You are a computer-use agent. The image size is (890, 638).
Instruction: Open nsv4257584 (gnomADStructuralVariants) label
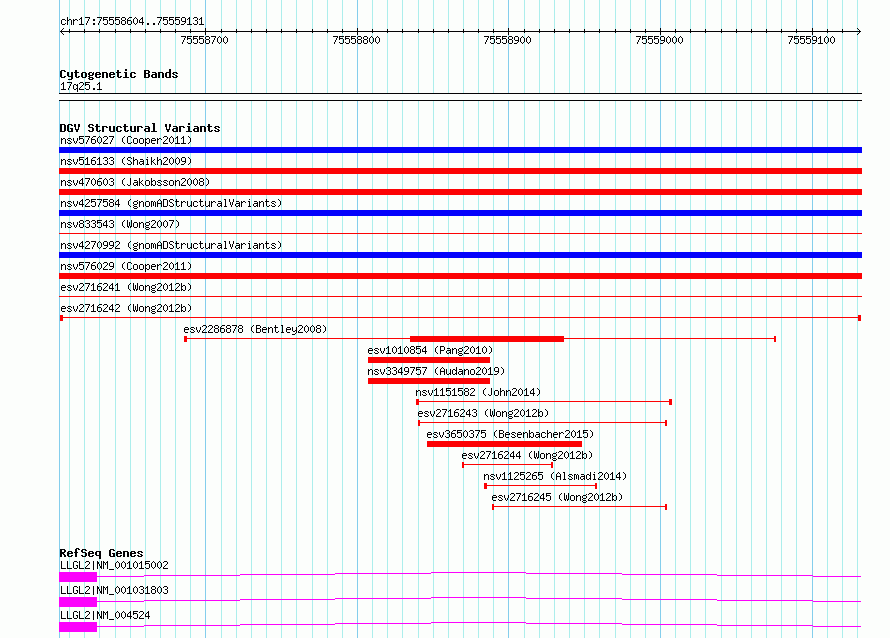171,203
